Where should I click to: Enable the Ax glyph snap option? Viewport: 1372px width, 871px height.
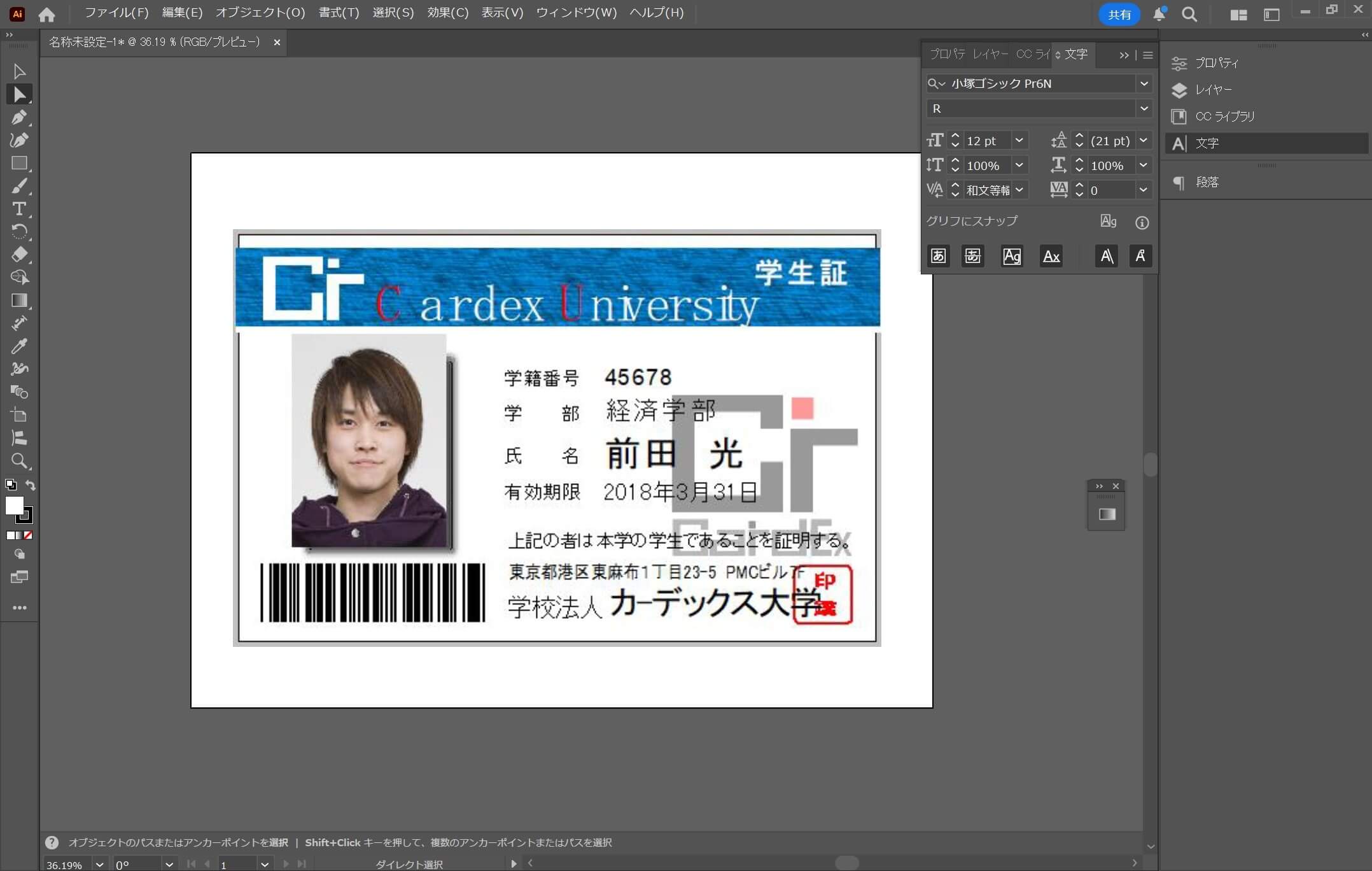coord(1051,256)
